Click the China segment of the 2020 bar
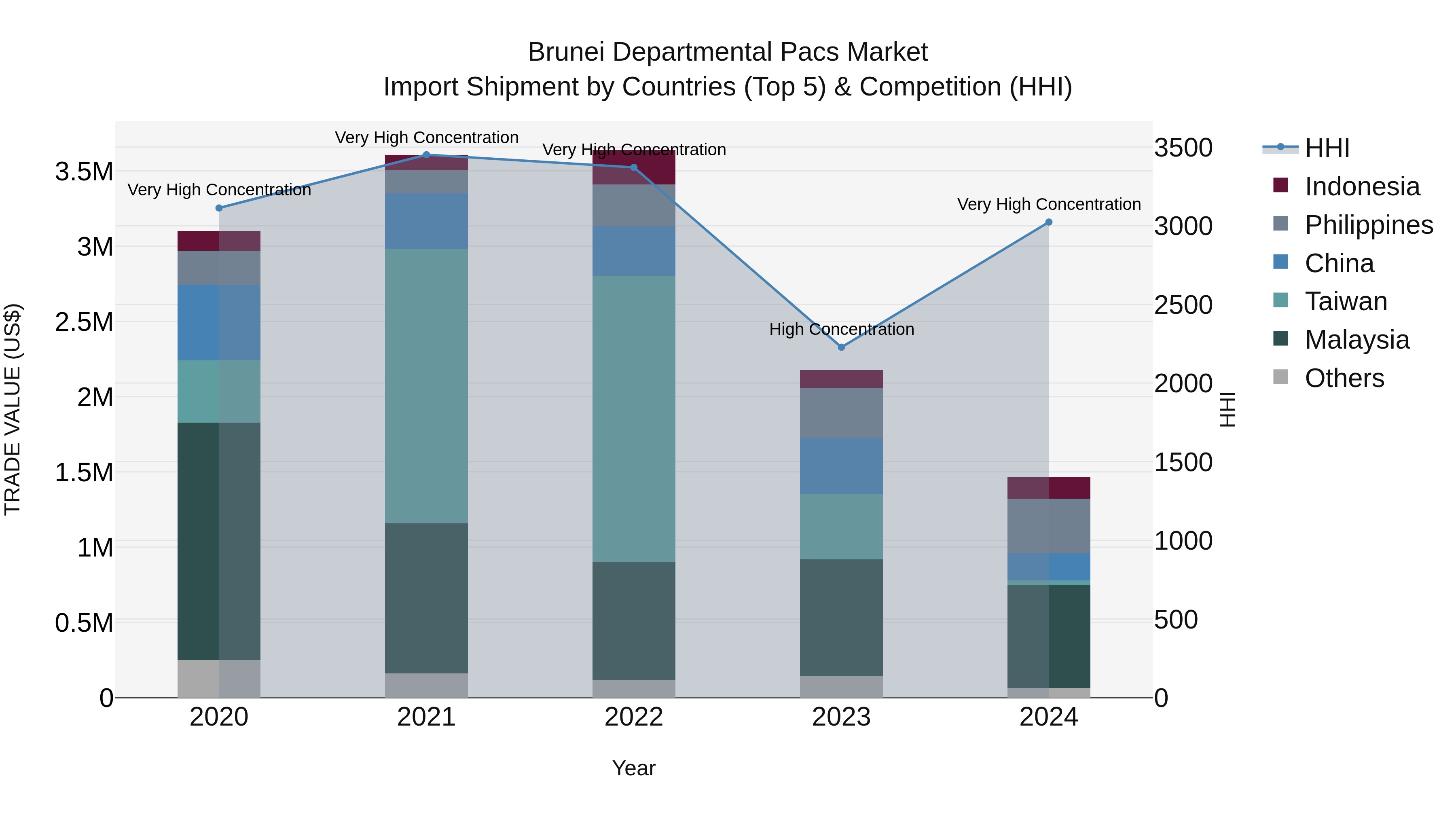 [219, 323]
